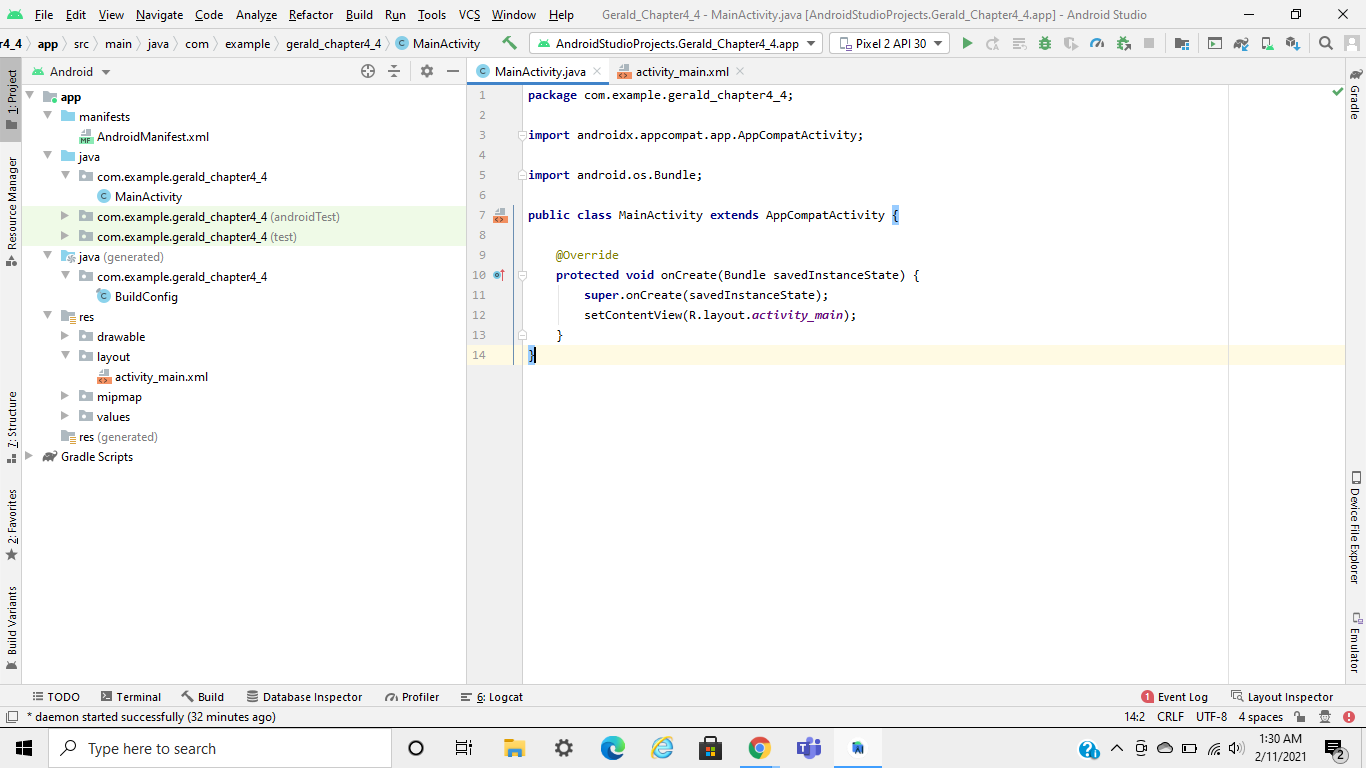
Task: Open the VCS menu
Action: click(470, 15)
